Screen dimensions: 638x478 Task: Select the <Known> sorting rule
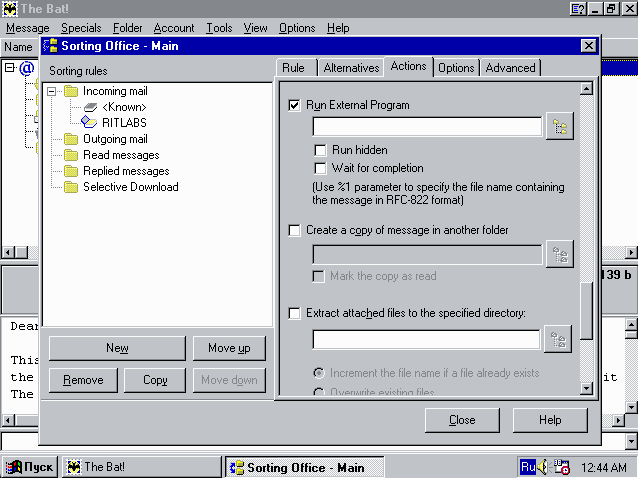(124, 107)
